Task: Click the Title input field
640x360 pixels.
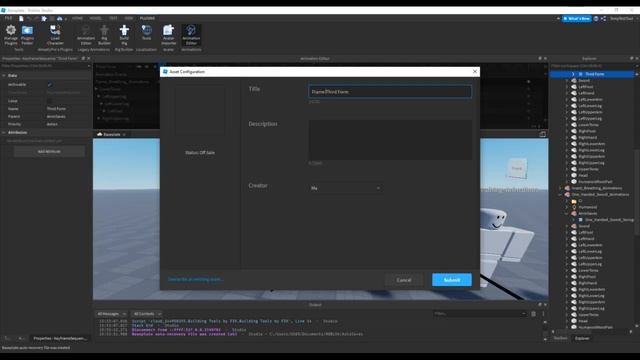Action: (x=390, y=92)
